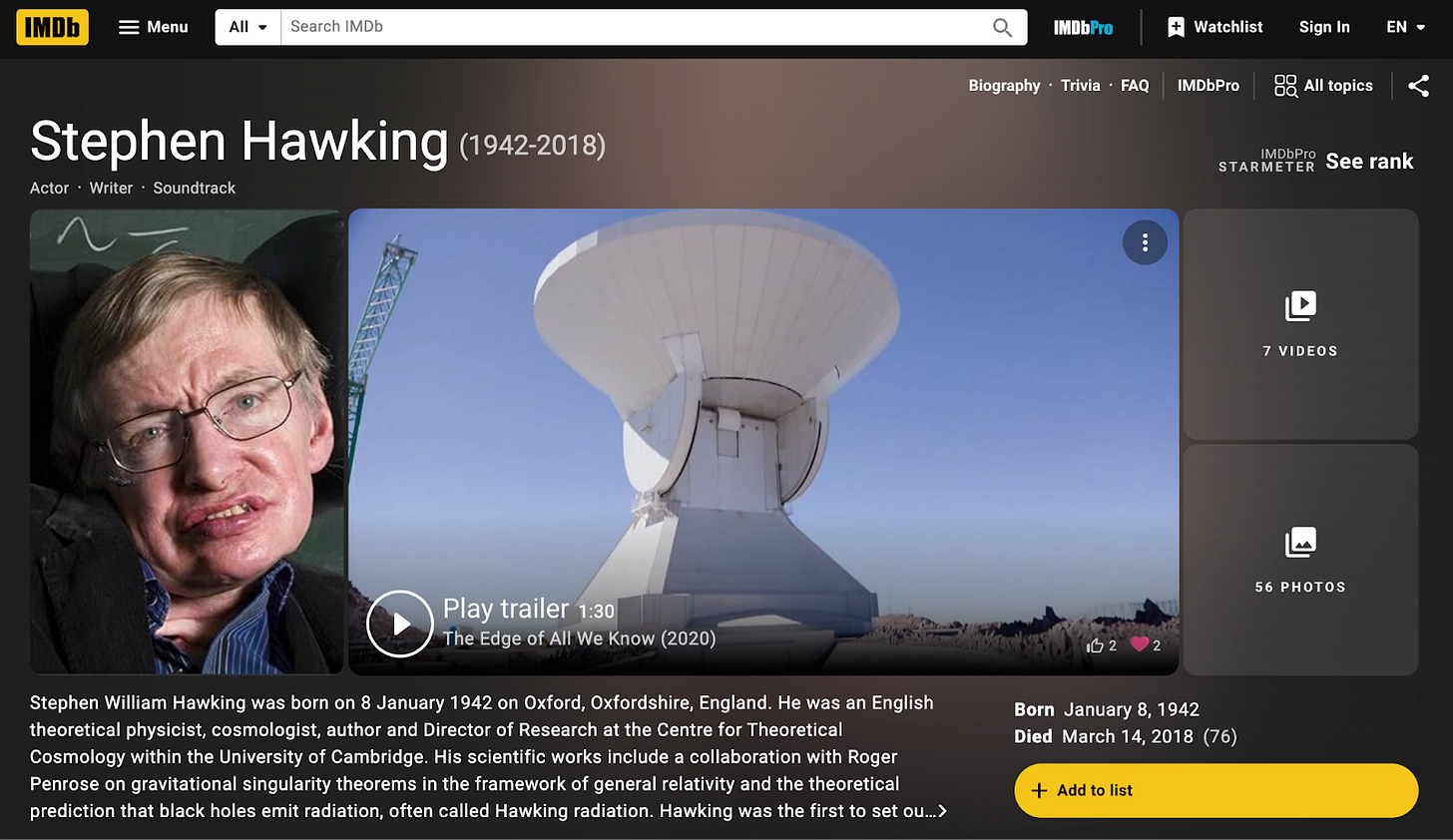Open the hamburger Menu
The image size is (1453, 840).
153,27
